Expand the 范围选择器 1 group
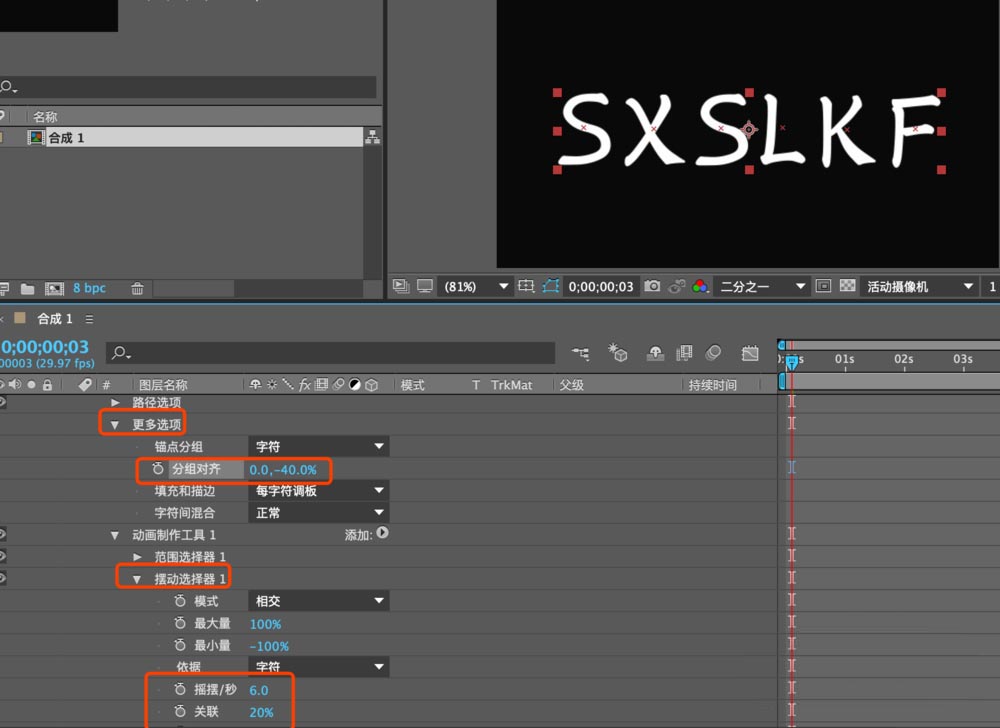Image resolution: width=1000 pixels, height=728 pixels. coord(137,557)
